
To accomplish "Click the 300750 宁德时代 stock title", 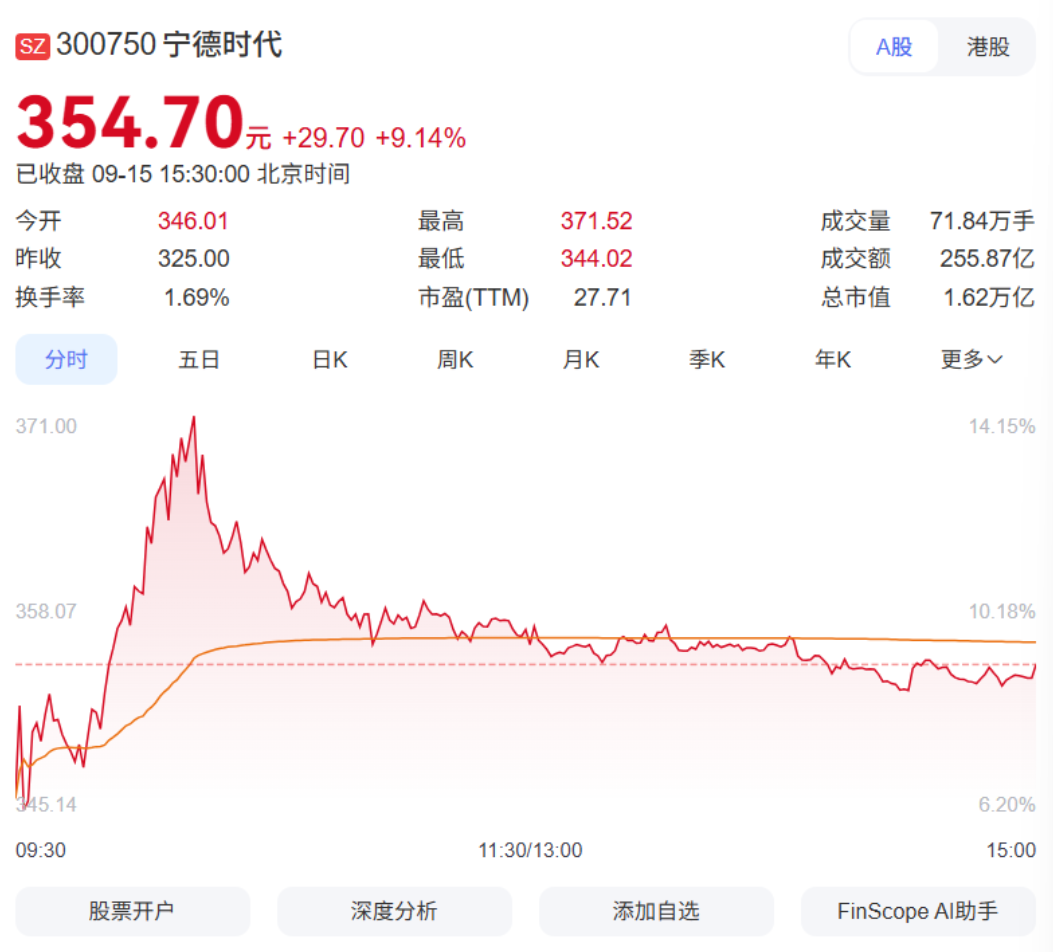I will (169, 45).
